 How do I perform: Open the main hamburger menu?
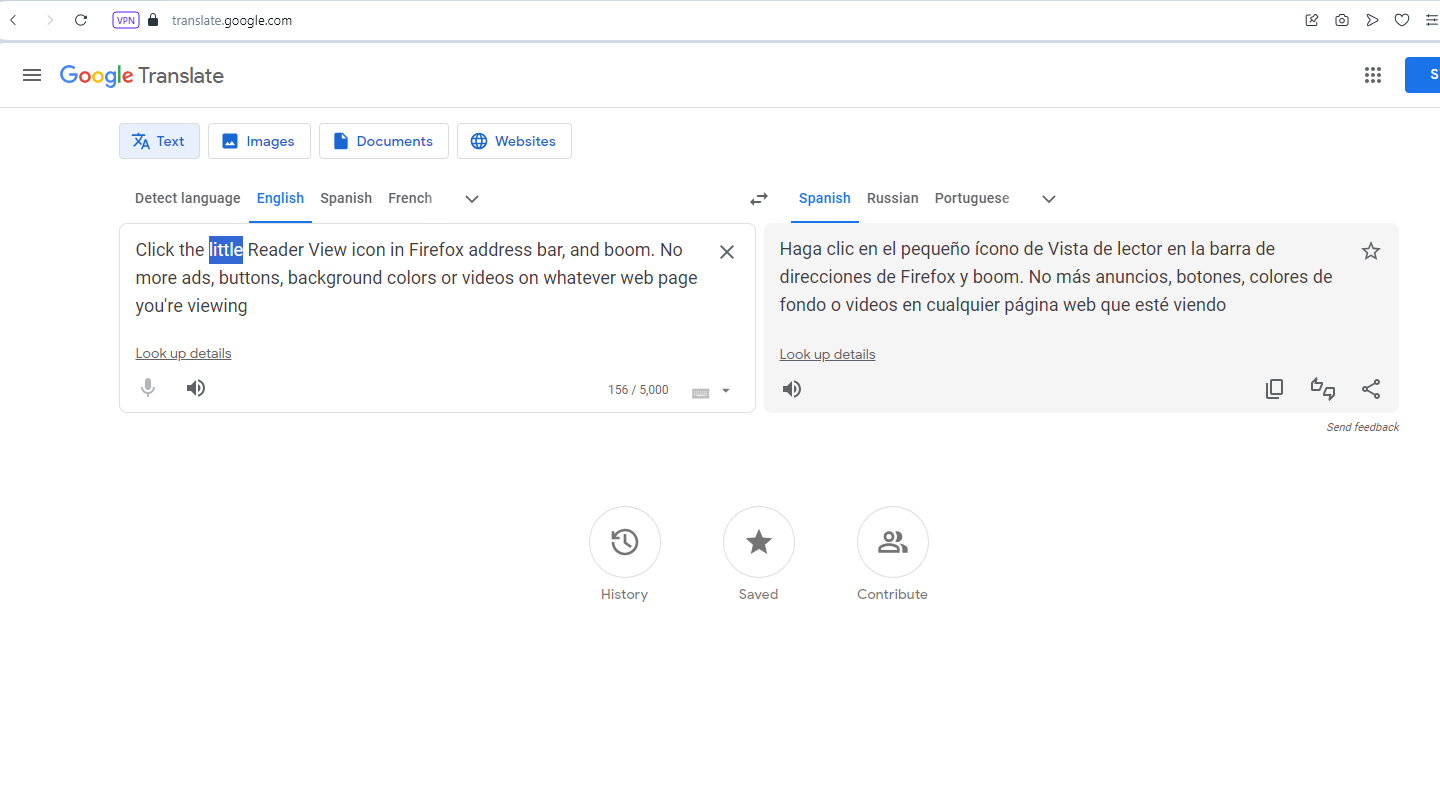[32, 75]
